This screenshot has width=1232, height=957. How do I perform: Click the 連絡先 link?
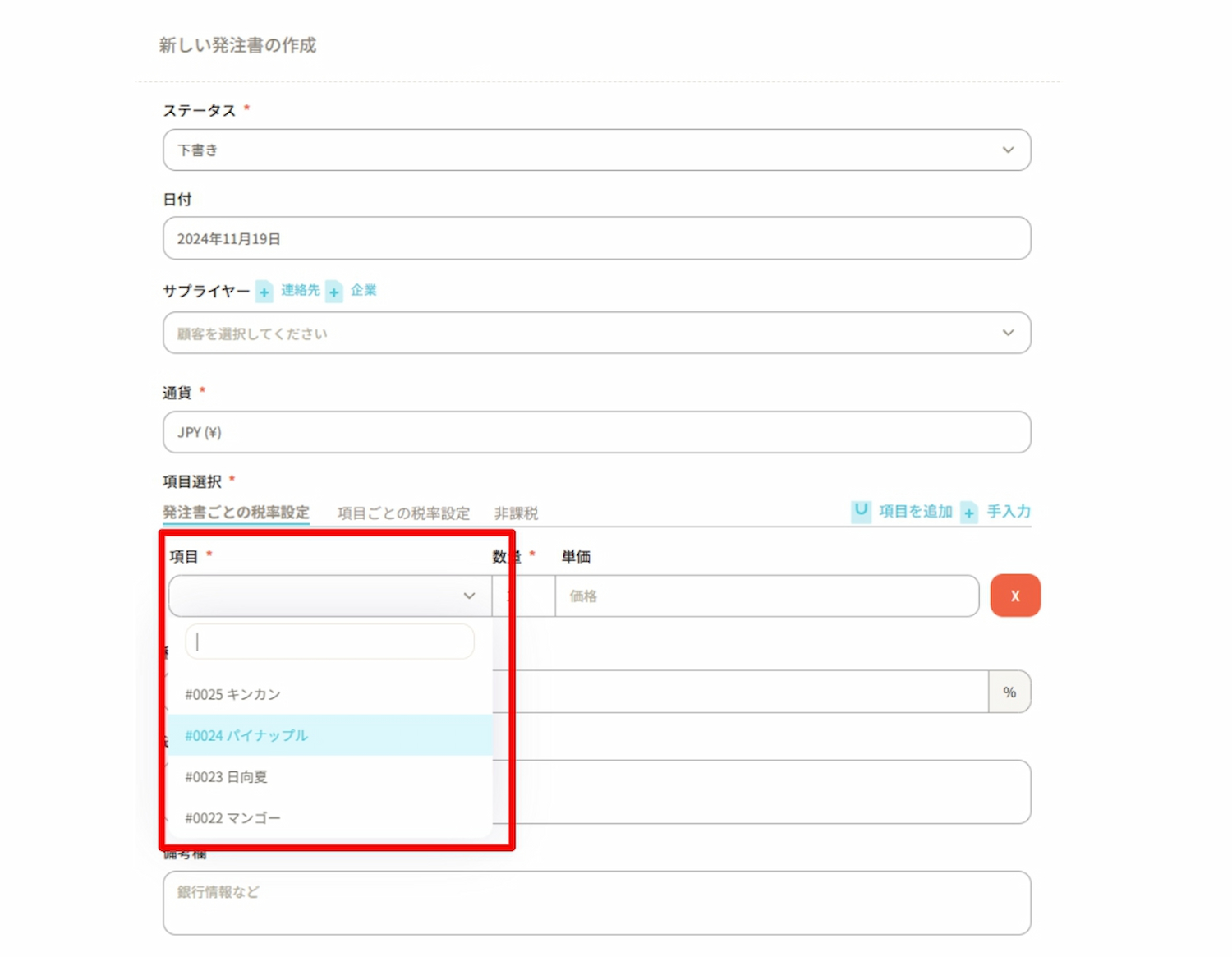(301, 290)
